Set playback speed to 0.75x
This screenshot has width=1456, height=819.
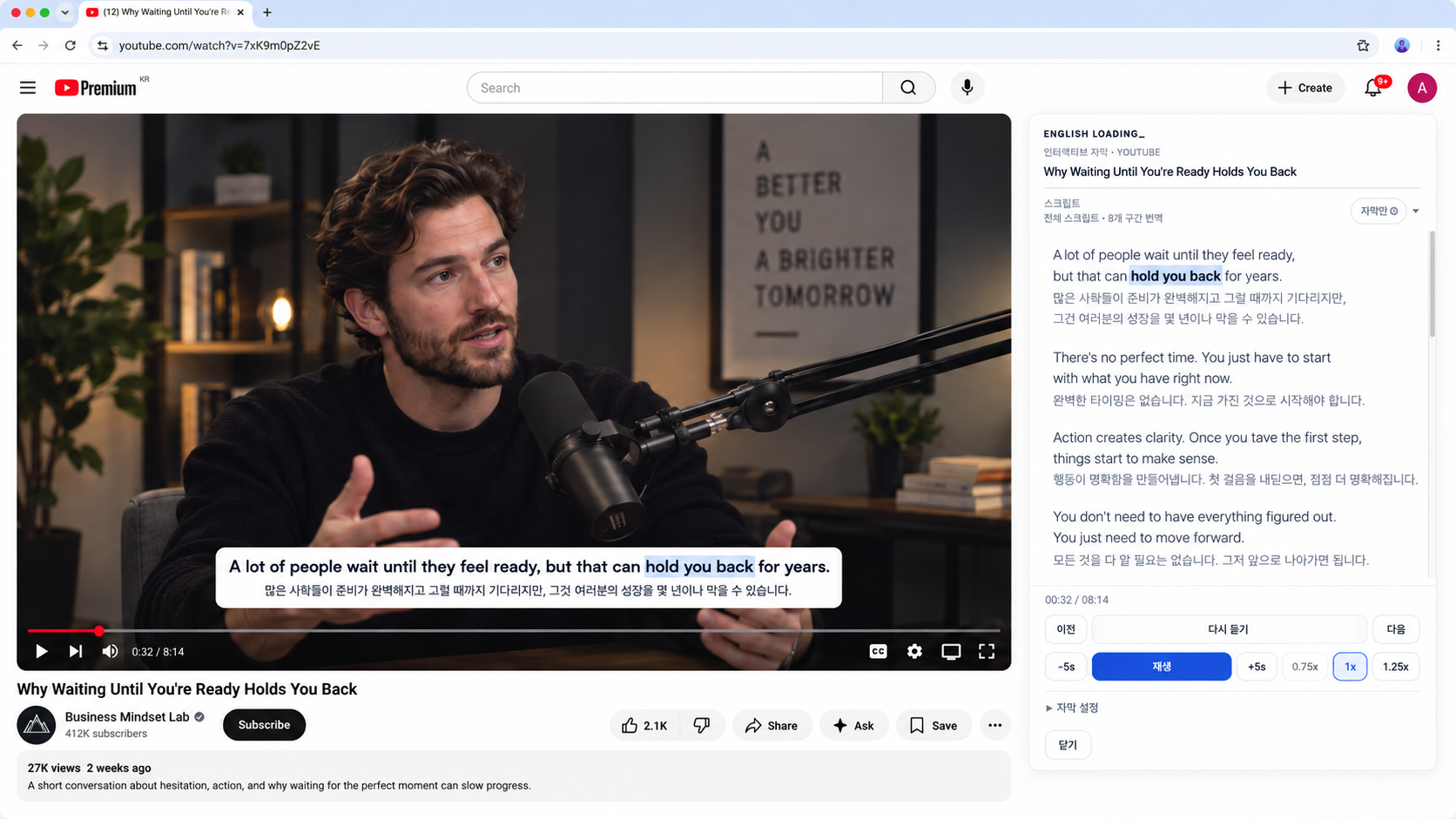1304,667
